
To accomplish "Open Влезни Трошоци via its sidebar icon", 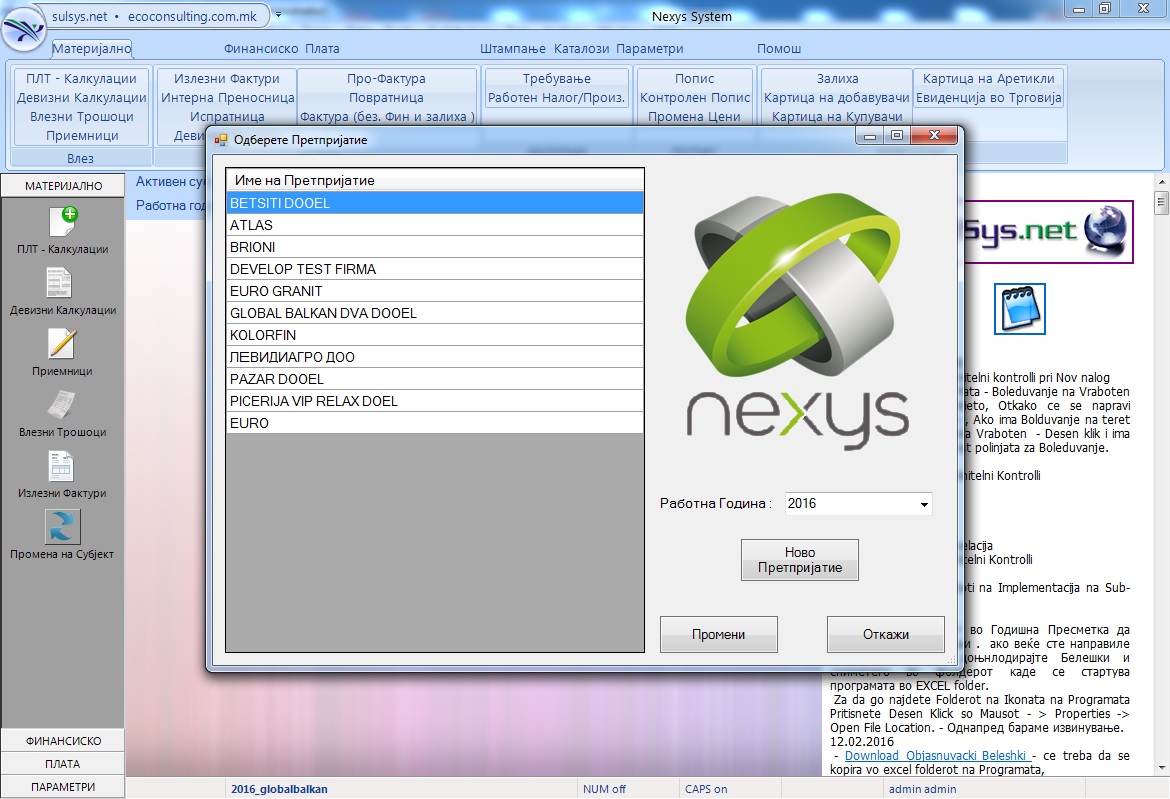I will [61, 405].
